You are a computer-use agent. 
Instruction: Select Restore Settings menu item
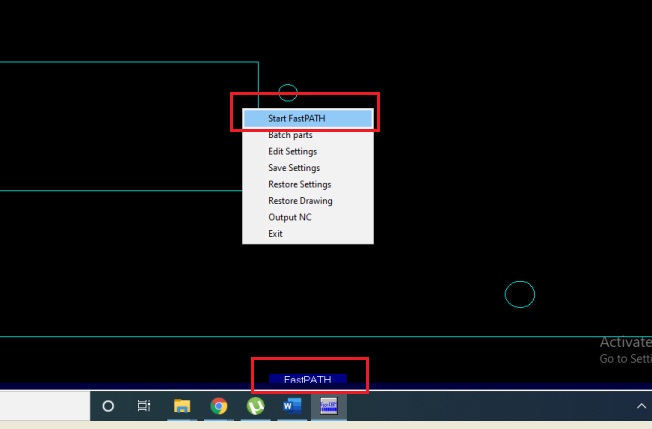click(308, 184)
